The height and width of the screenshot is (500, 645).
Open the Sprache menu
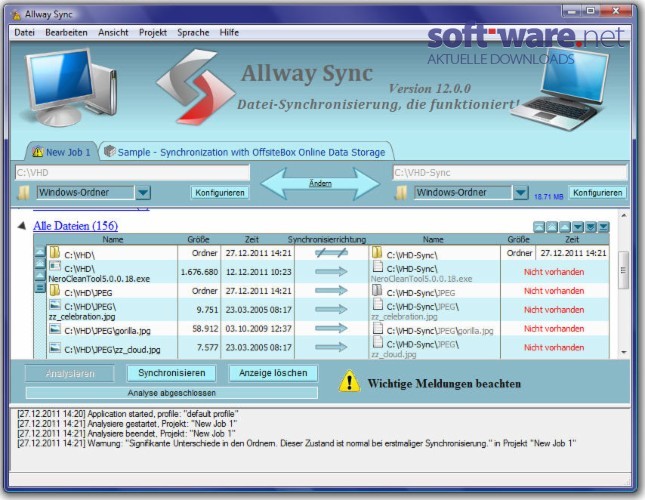(x=193, y=32)
